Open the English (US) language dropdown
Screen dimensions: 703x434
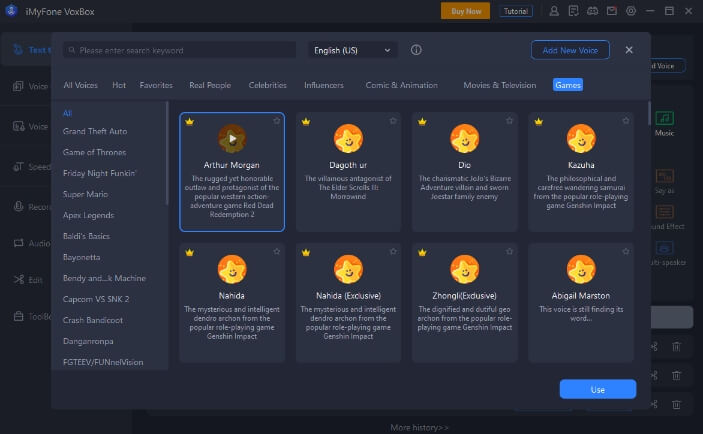[x=352, y=50]
